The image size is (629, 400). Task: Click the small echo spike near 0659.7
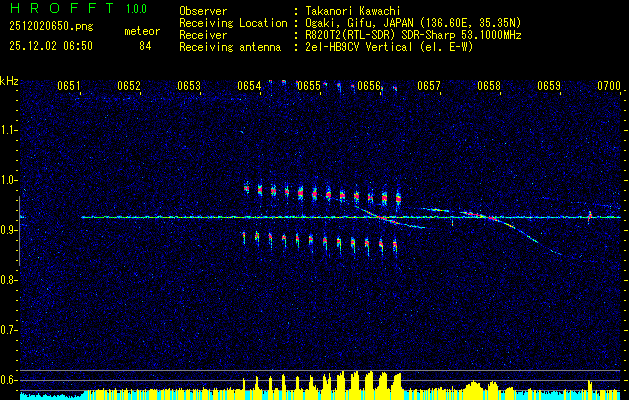(x=590, y=217)
